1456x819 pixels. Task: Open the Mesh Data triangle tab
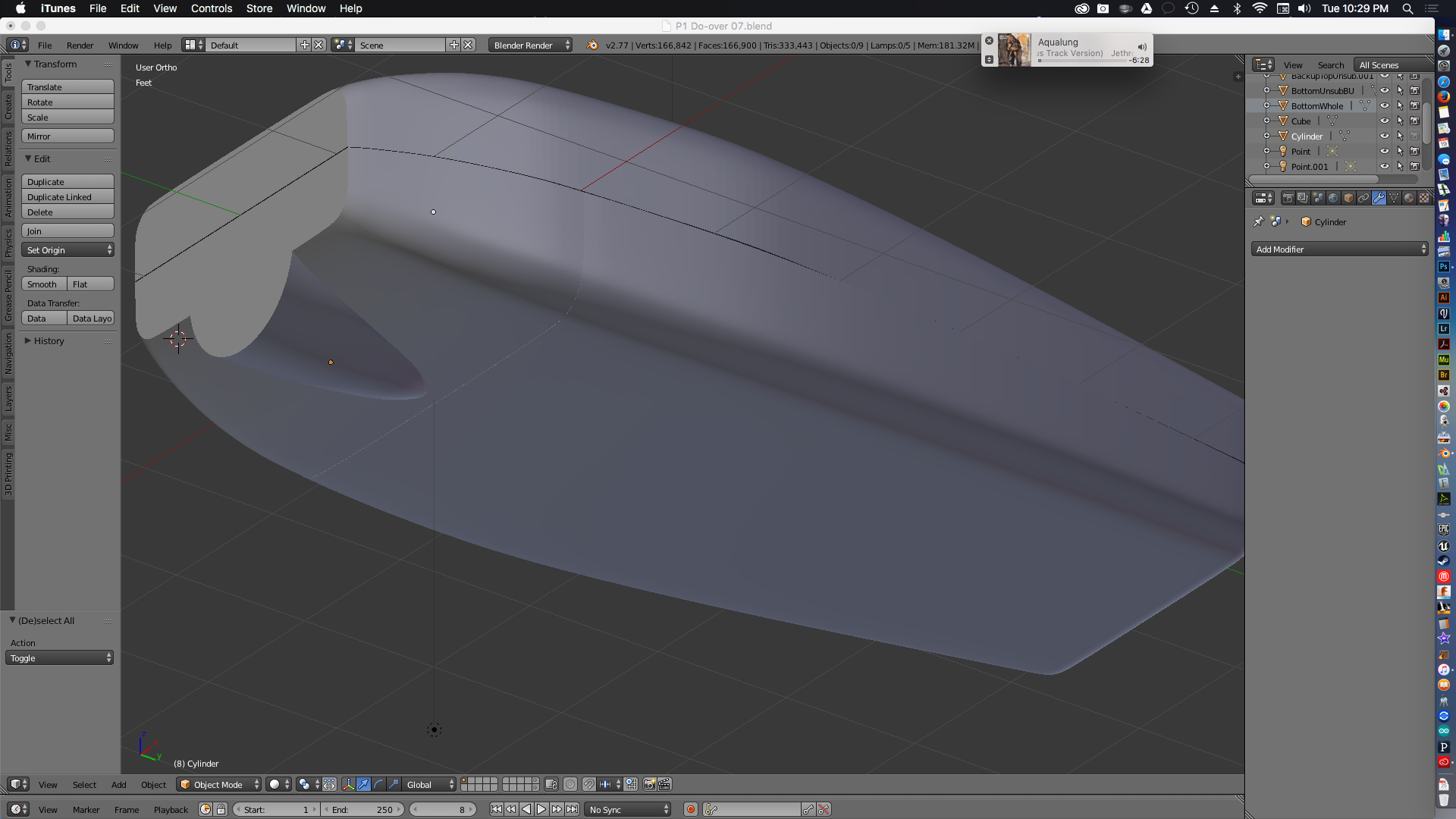[1394, 198]
